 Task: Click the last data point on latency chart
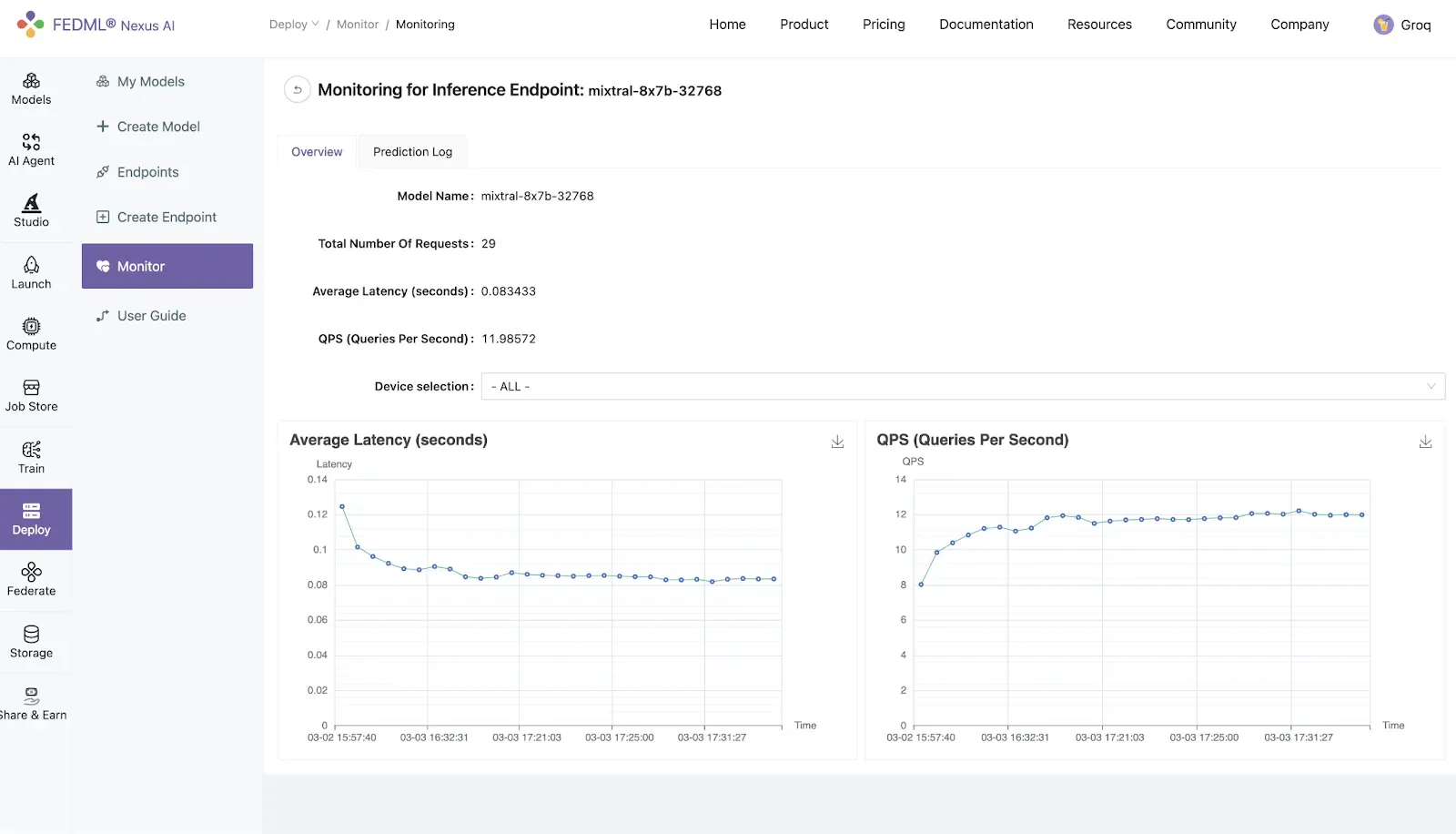click(x=774, y=579)
